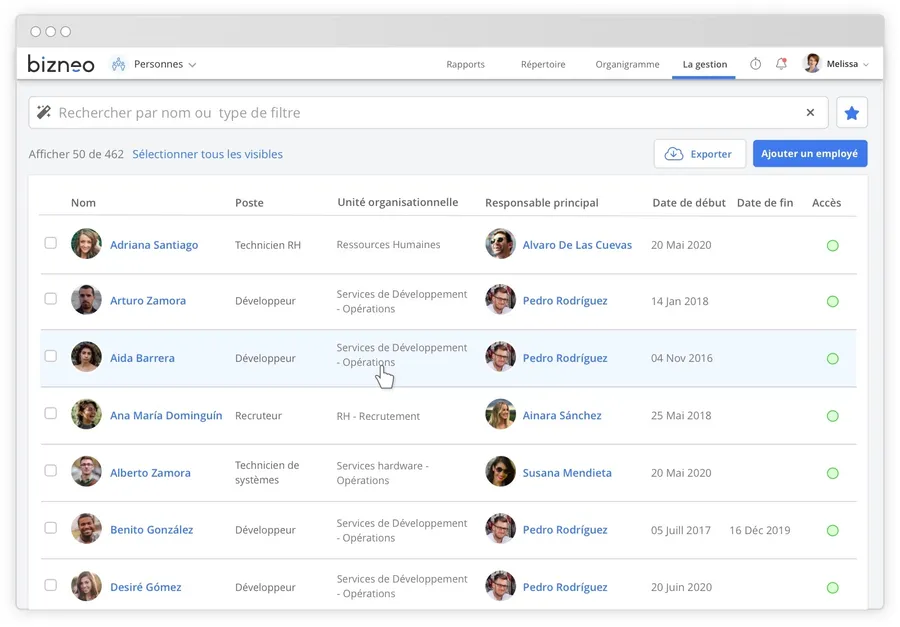Click Adriana Santiago's profile photo

[x=86, y=244]
